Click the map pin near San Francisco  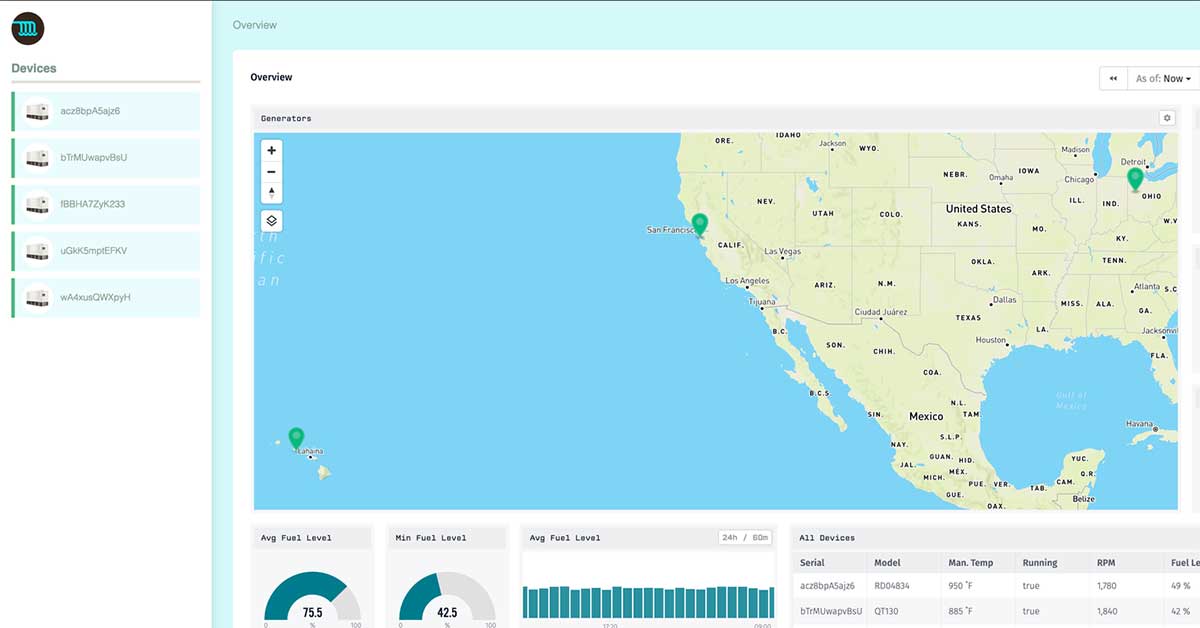(x=699, y=224)
